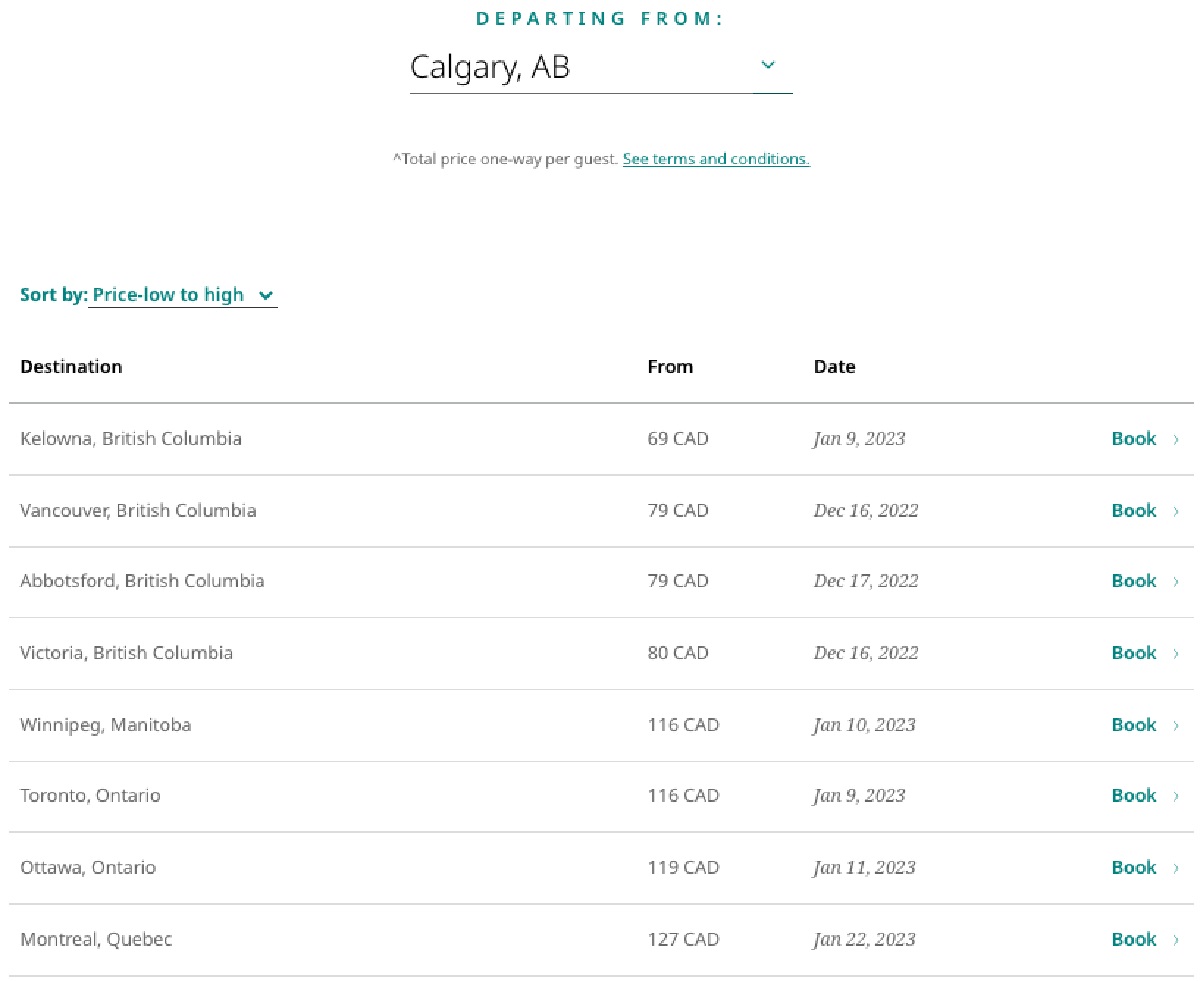Viewport: 1200px width, 981px height.
Task: Select the Victoria, British Columbia destination text
Action: click(x=127, y=653)
